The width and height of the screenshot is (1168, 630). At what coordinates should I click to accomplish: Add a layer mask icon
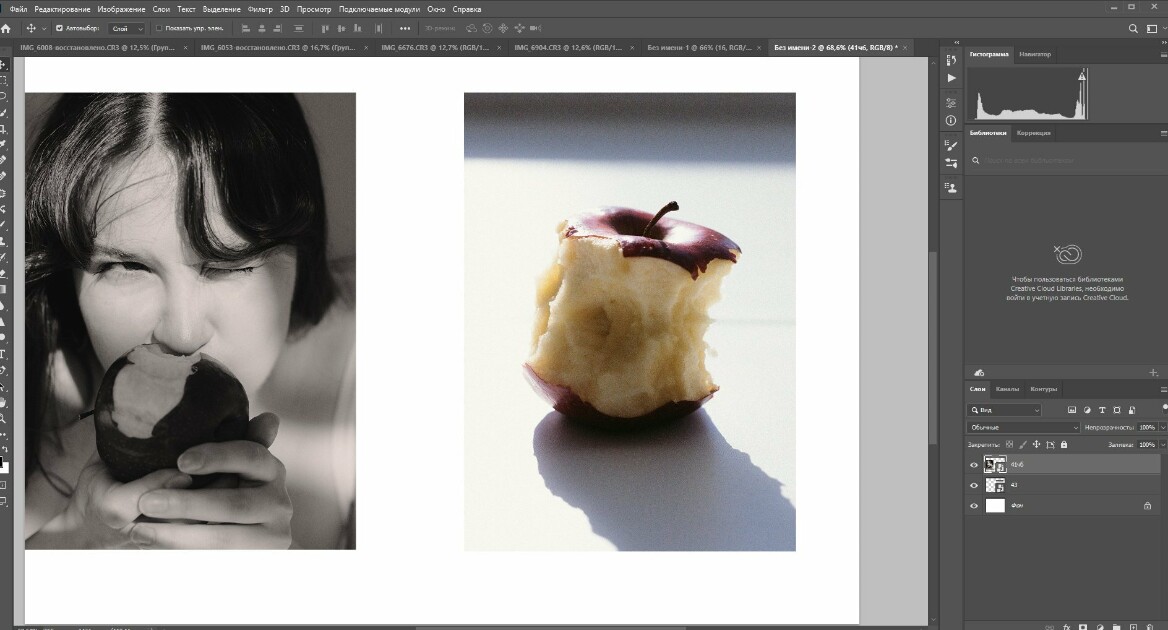tap(1082, 627)
